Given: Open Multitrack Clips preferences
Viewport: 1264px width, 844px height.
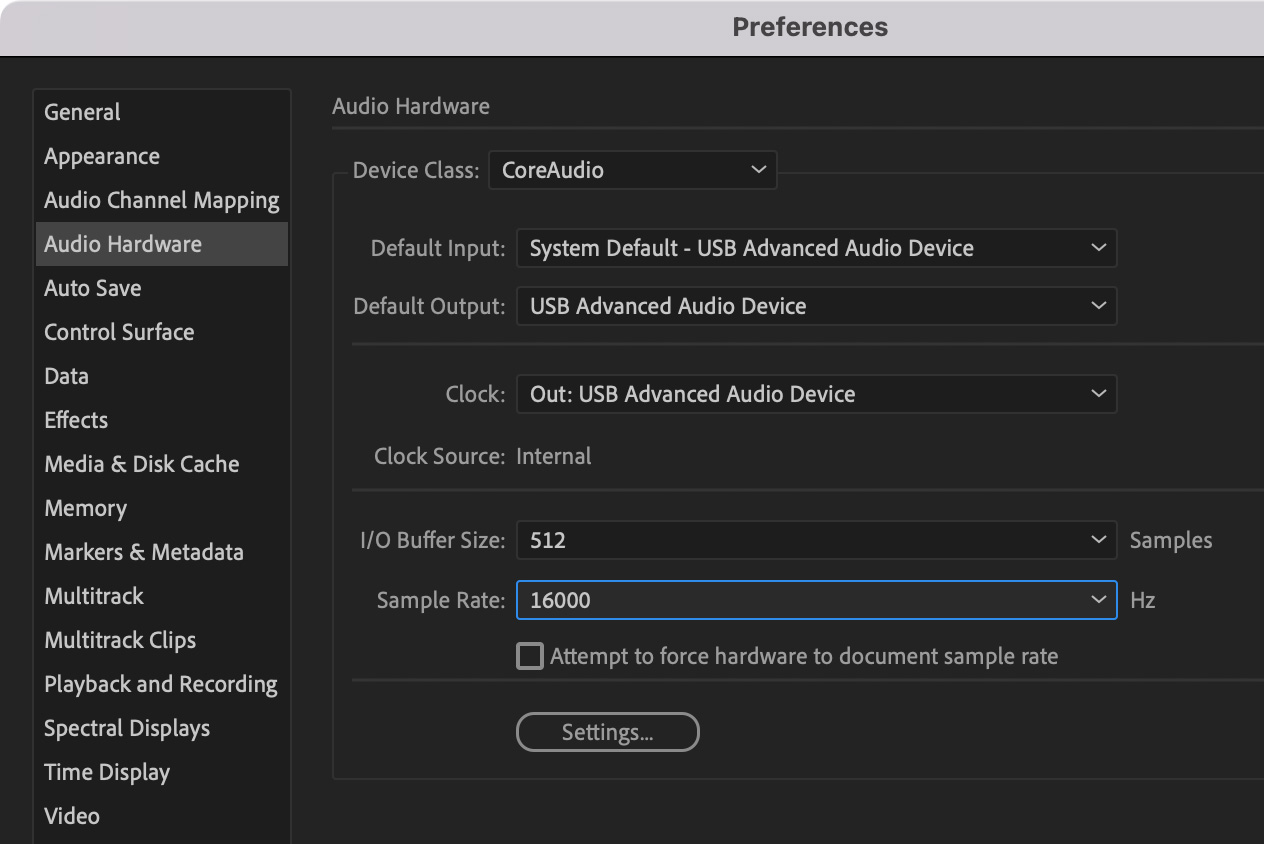Looking at the screenshot, I should [162, 640].
